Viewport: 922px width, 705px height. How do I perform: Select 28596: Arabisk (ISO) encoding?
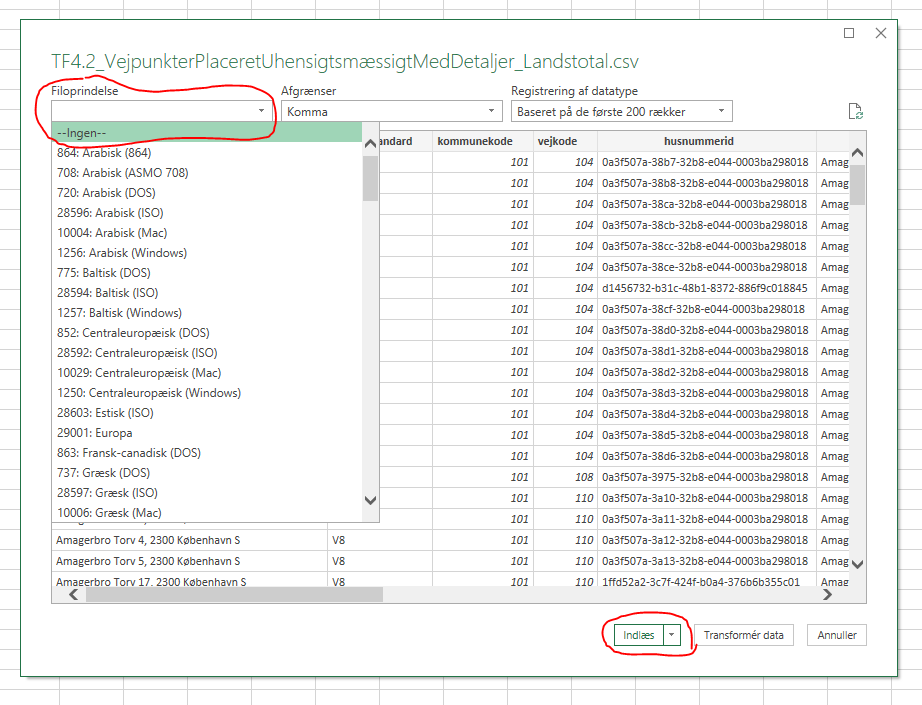(x=206, y=213)
